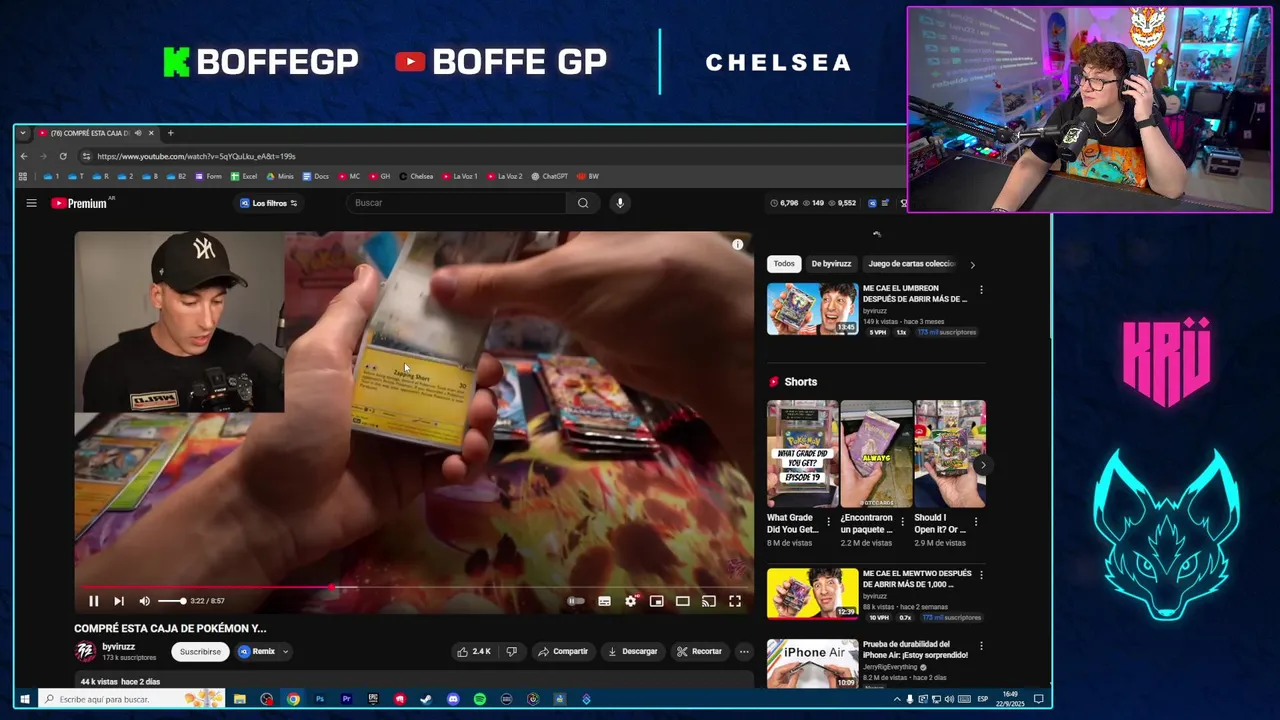This screenshot has width=1280, height=720.
Task: Show video info card icon
Action: pos(737,244)
